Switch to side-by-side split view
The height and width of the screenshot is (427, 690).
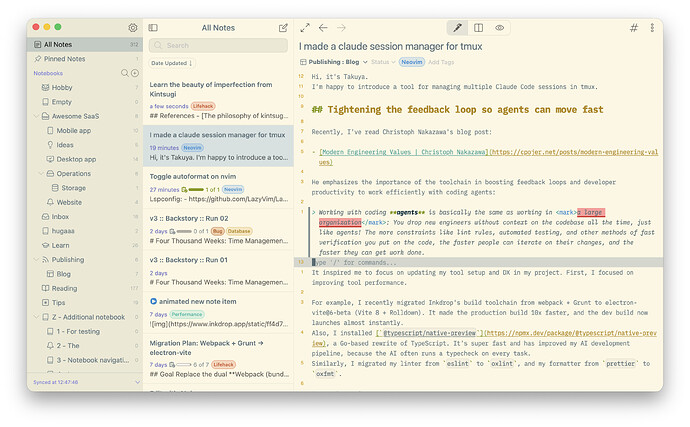pyautogui.click(x=478, y=28)
